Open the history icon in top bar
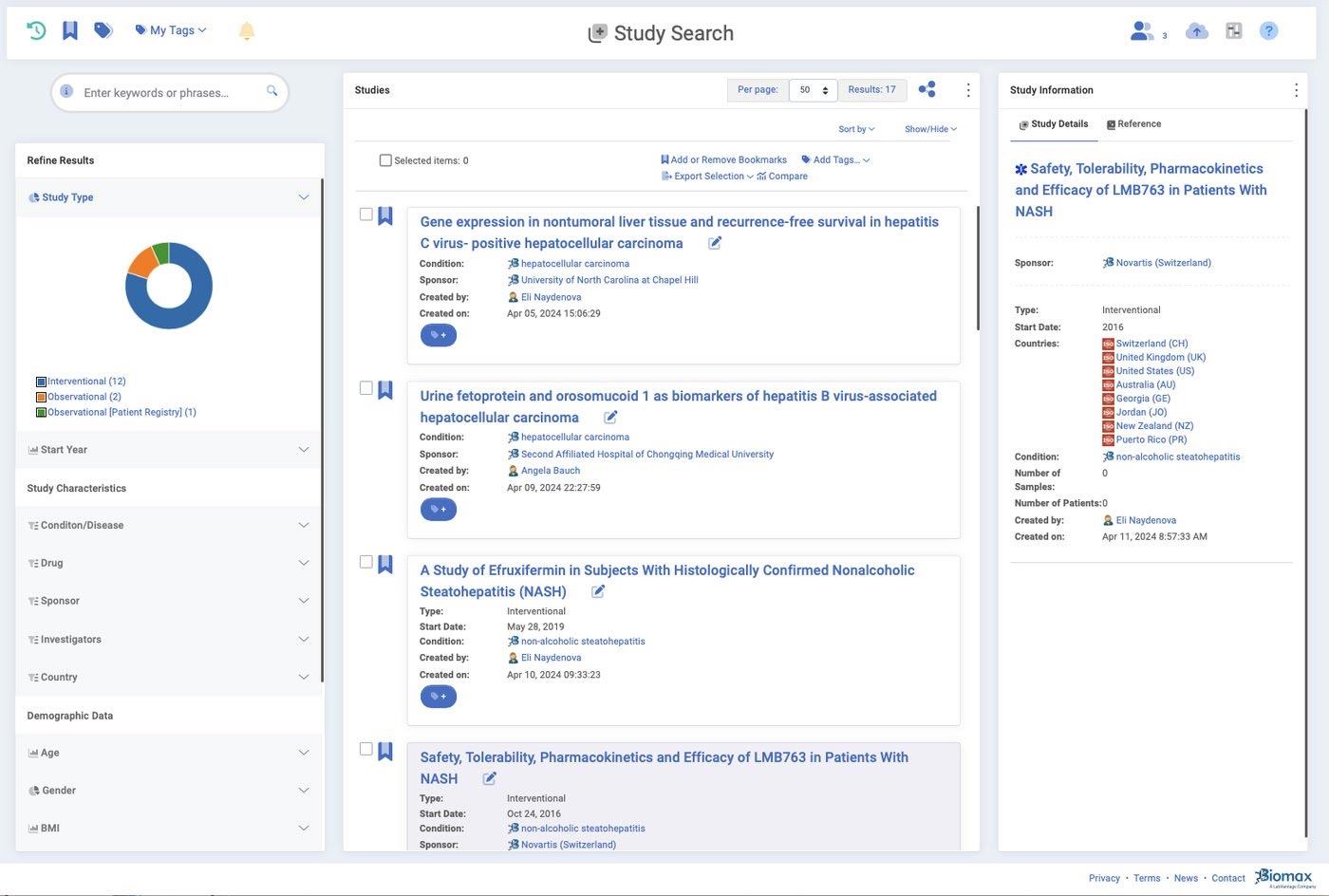 pyautogui.click(x=36, y=30)
